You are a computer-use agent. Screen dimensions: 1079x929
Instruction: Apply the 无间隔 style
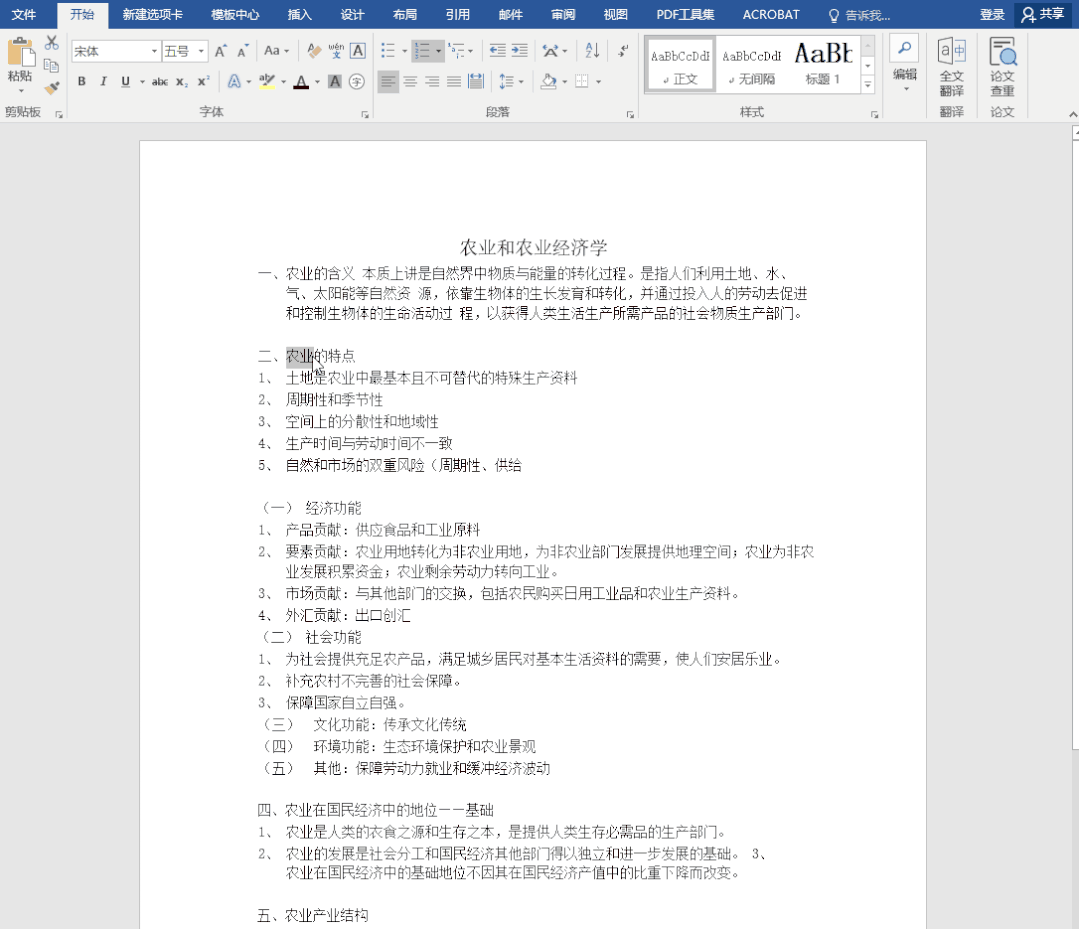(x=751, y=65)
